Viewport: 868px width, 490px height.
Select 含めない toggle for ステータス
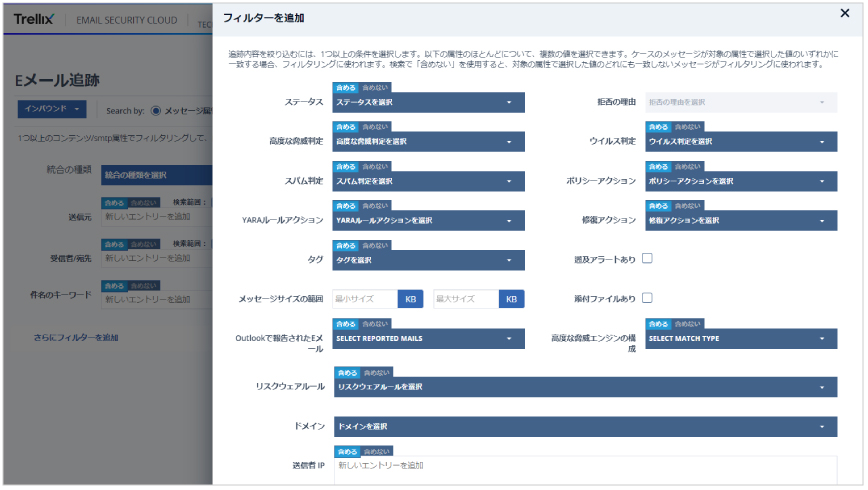(x=375, y=87)
